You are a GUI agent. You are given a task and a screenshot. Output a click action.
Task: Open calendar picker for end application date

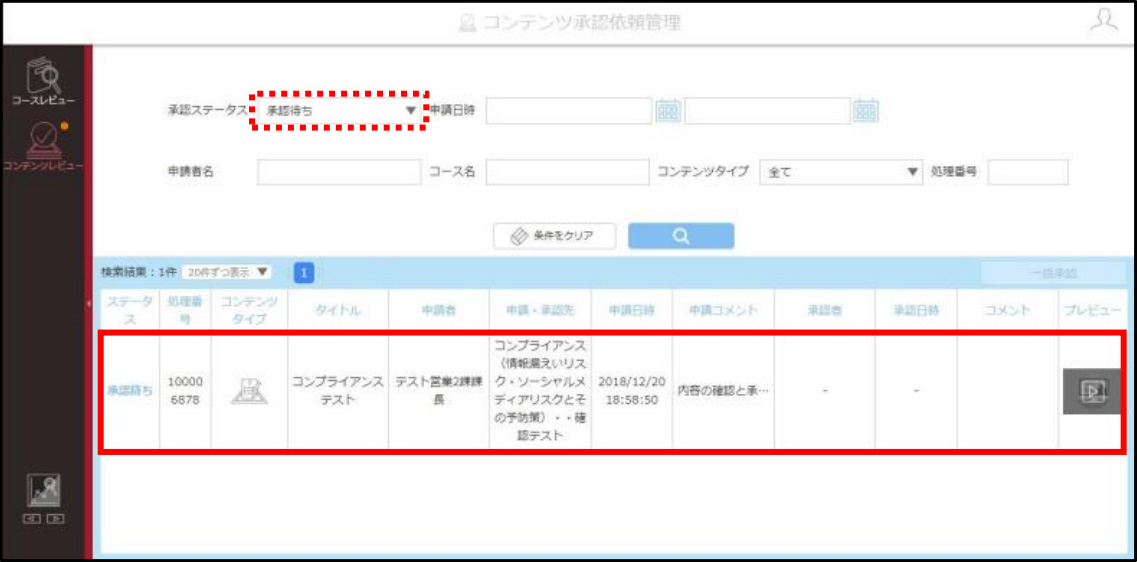tap(866, 111)
